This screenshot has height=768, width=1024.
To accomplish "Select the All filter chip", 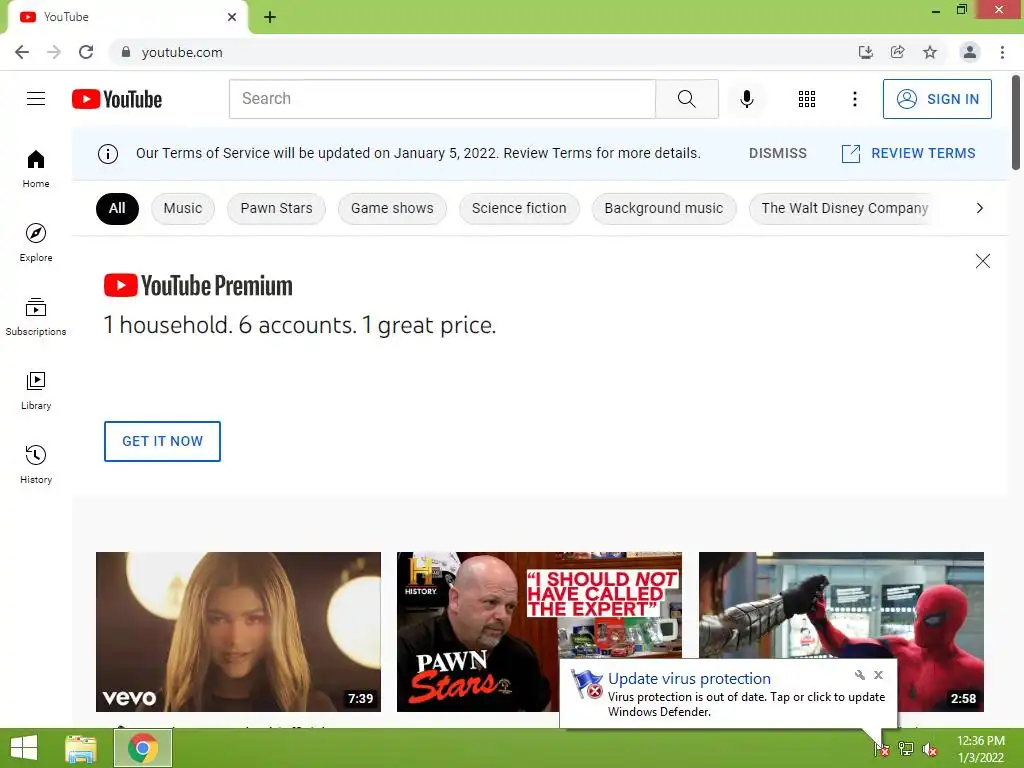I will point(117,208).
